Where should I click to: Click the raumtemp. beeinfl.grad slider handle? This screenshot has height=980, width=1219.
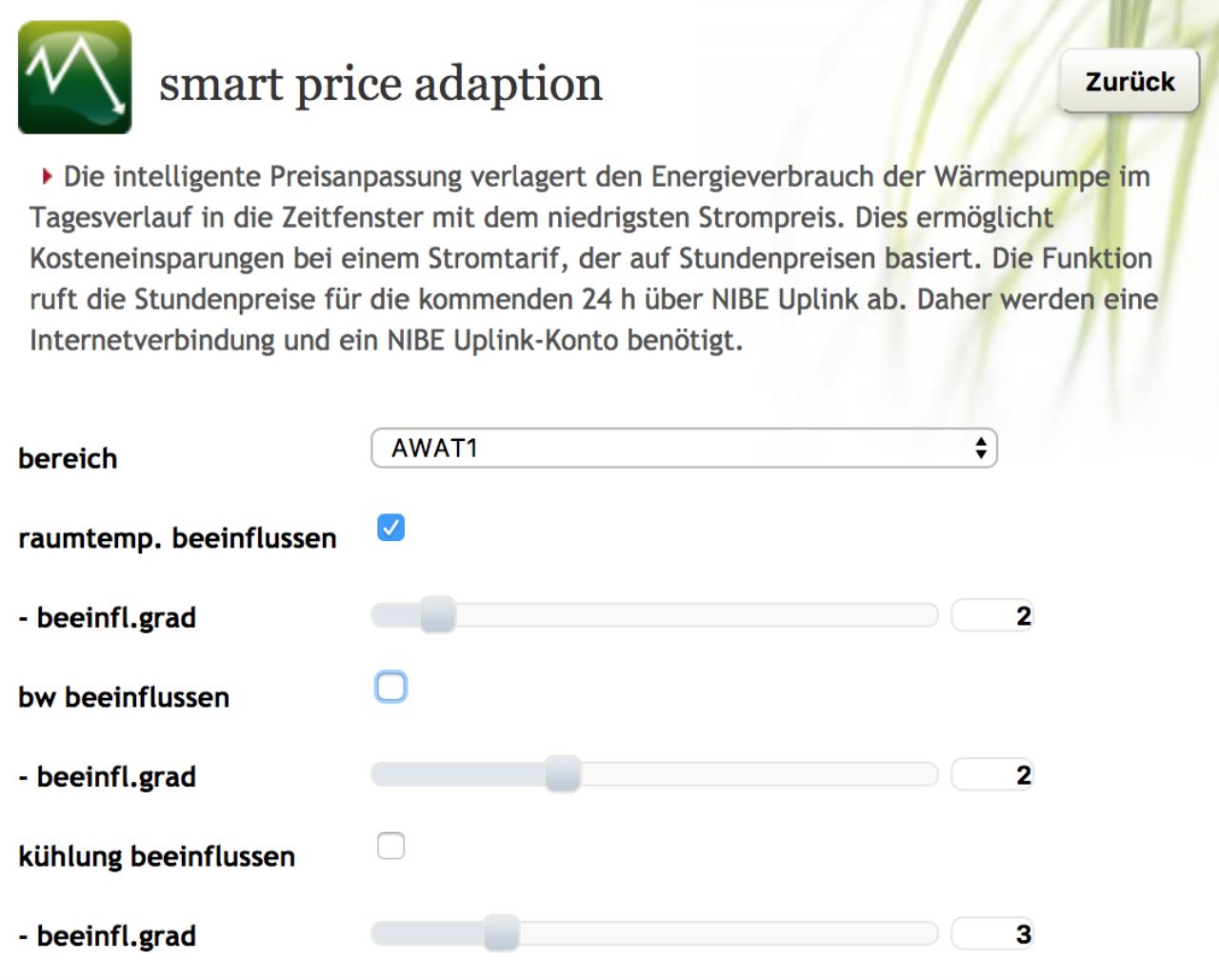click(x=438, y=615)
